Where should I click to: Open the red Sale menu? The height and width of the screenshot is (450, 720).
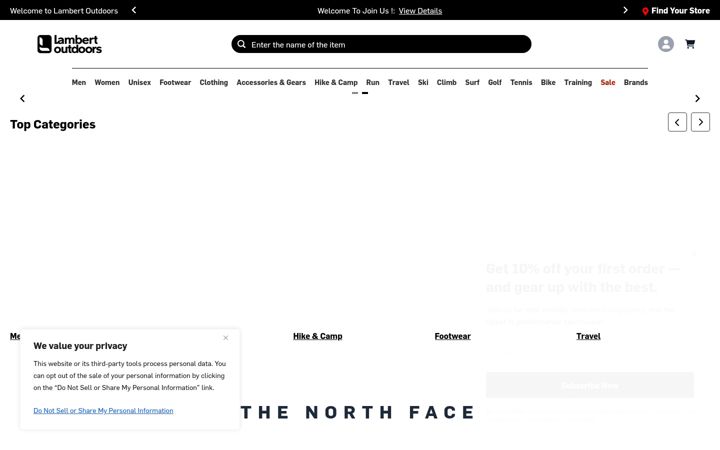point(608,83)
